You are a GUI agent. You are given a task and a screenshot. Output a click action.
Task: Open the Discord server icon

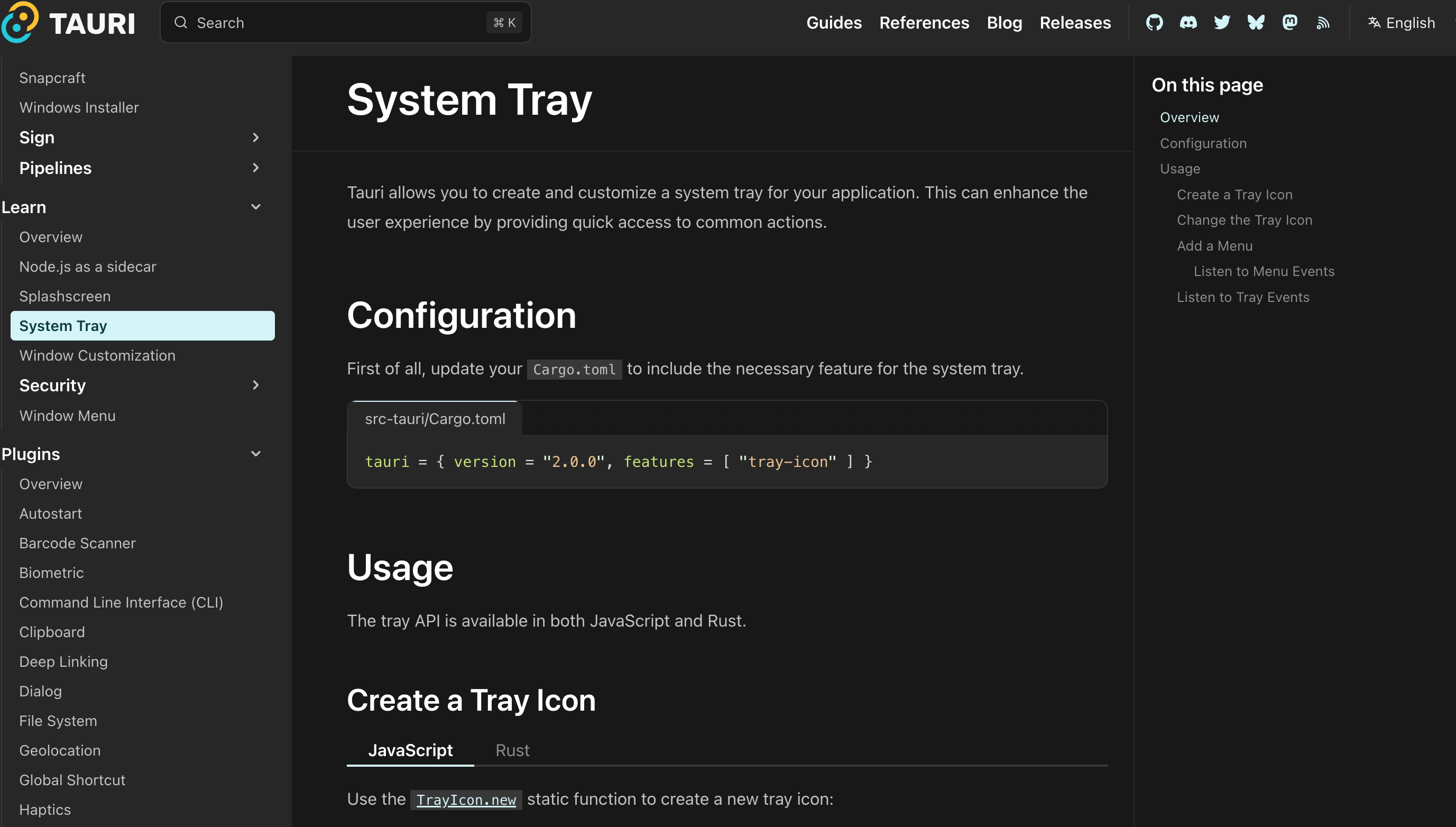(x=1188, y=23)
